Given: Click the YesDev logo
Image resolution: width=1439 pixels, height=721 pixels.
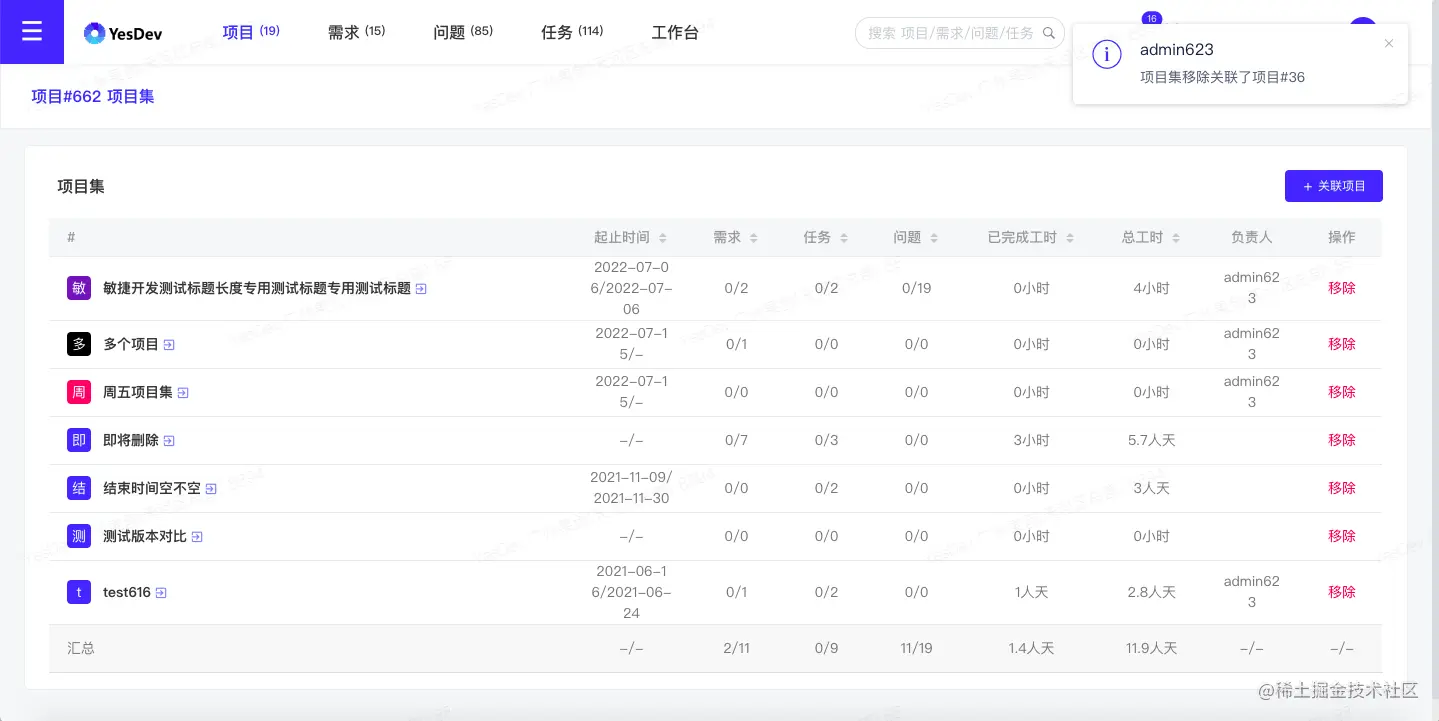Looking at the screenshot, I should click(x=123, y=33).
